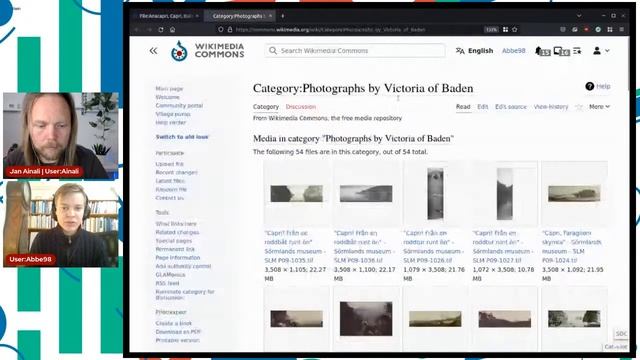This screenshot has width=640, height=360.
Task: Open the Help link with question icon
Action: click(598, 86)
